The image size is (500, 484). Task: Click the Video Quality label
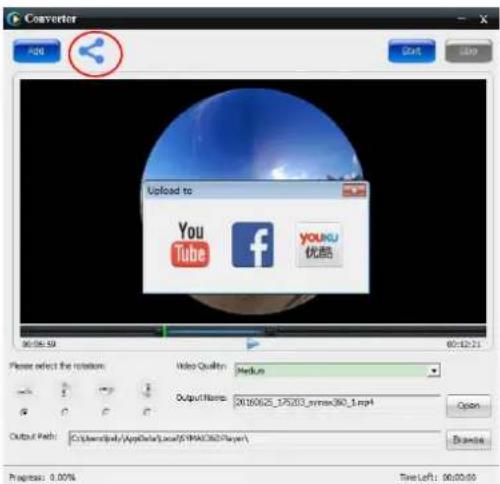201,366
